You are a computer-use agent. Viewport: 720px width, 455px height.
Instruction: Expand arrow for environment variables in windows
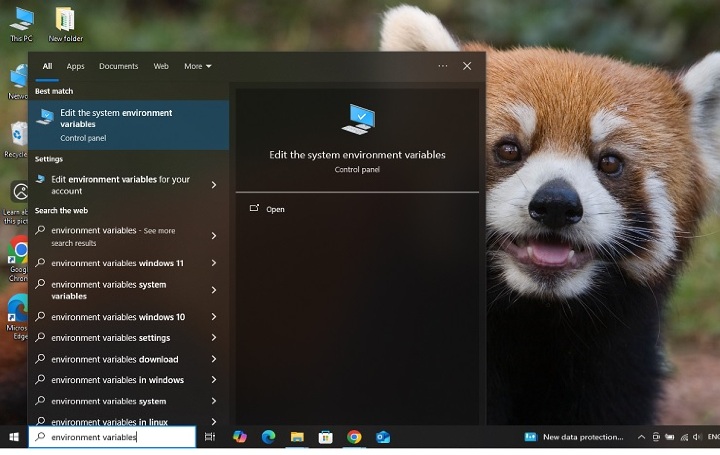[x=214, y=380]
